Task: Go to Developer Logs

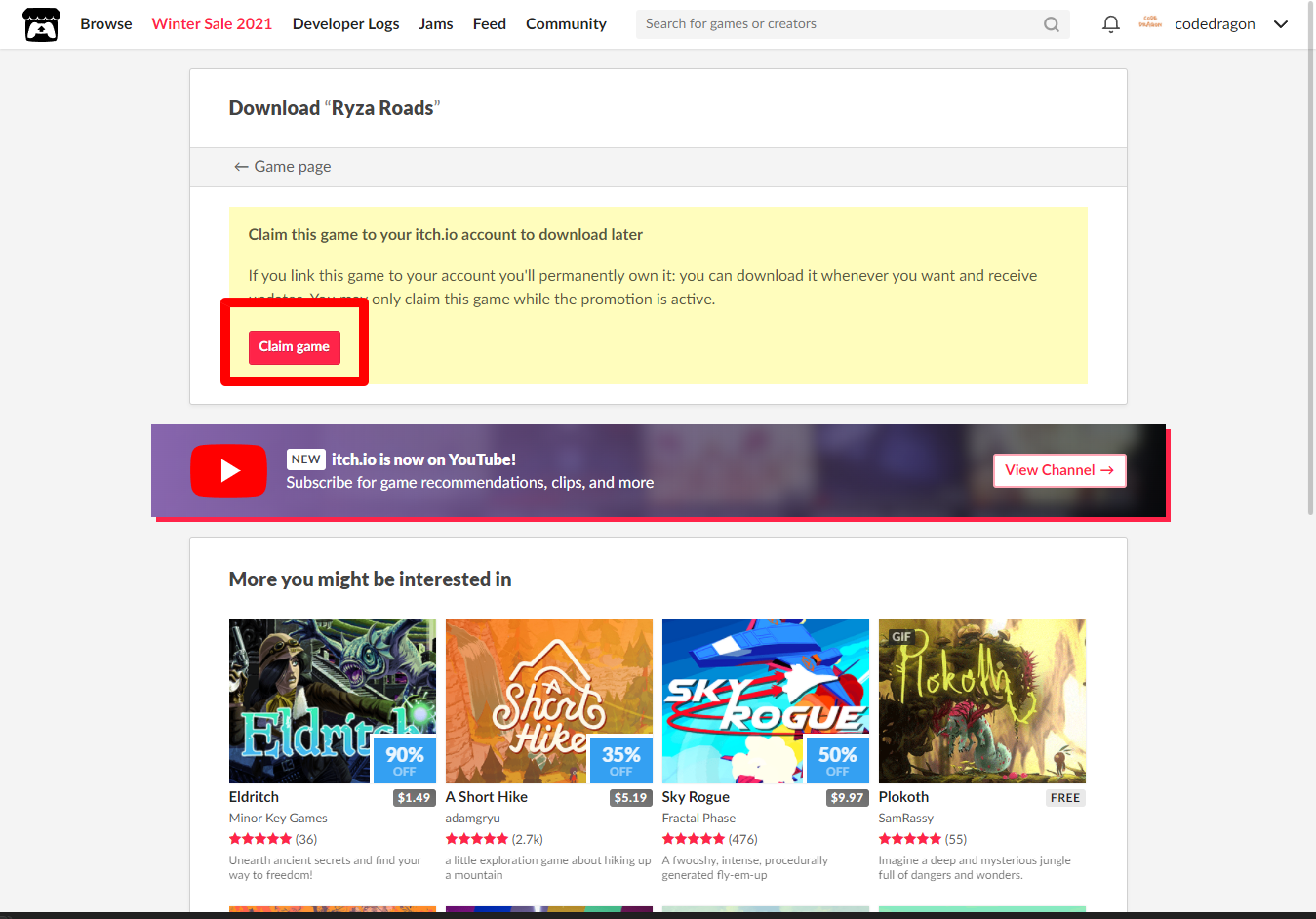Action: pyautogui.click(x=345, y=23)
